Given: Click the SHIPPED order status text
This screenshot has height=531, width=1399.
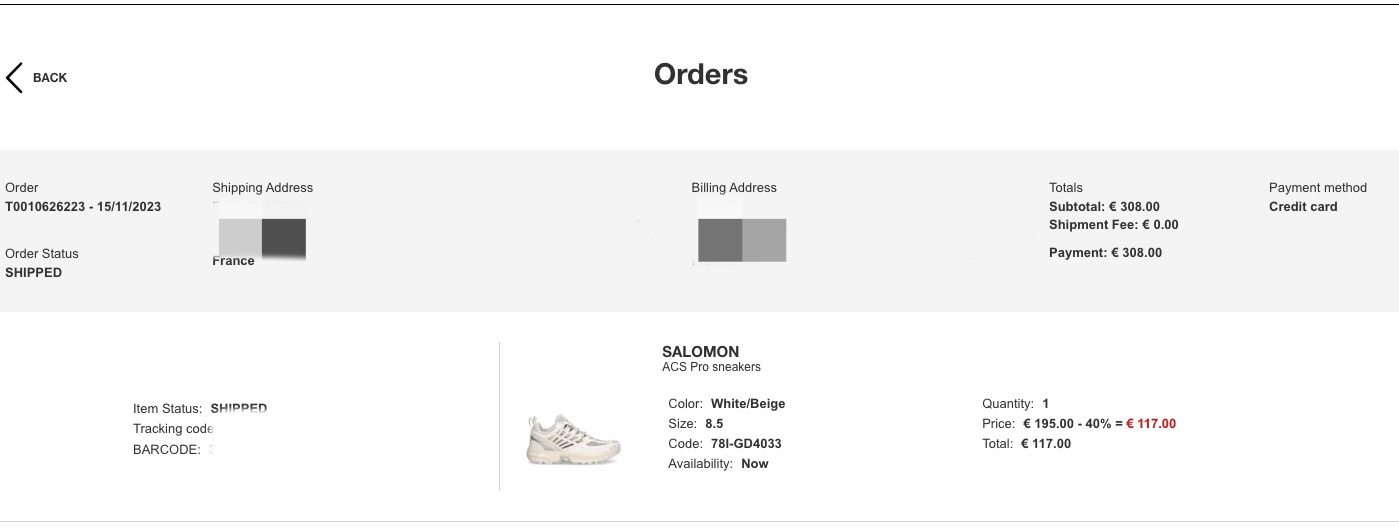Looking at the screenshot, I should (x=33, y=273).
